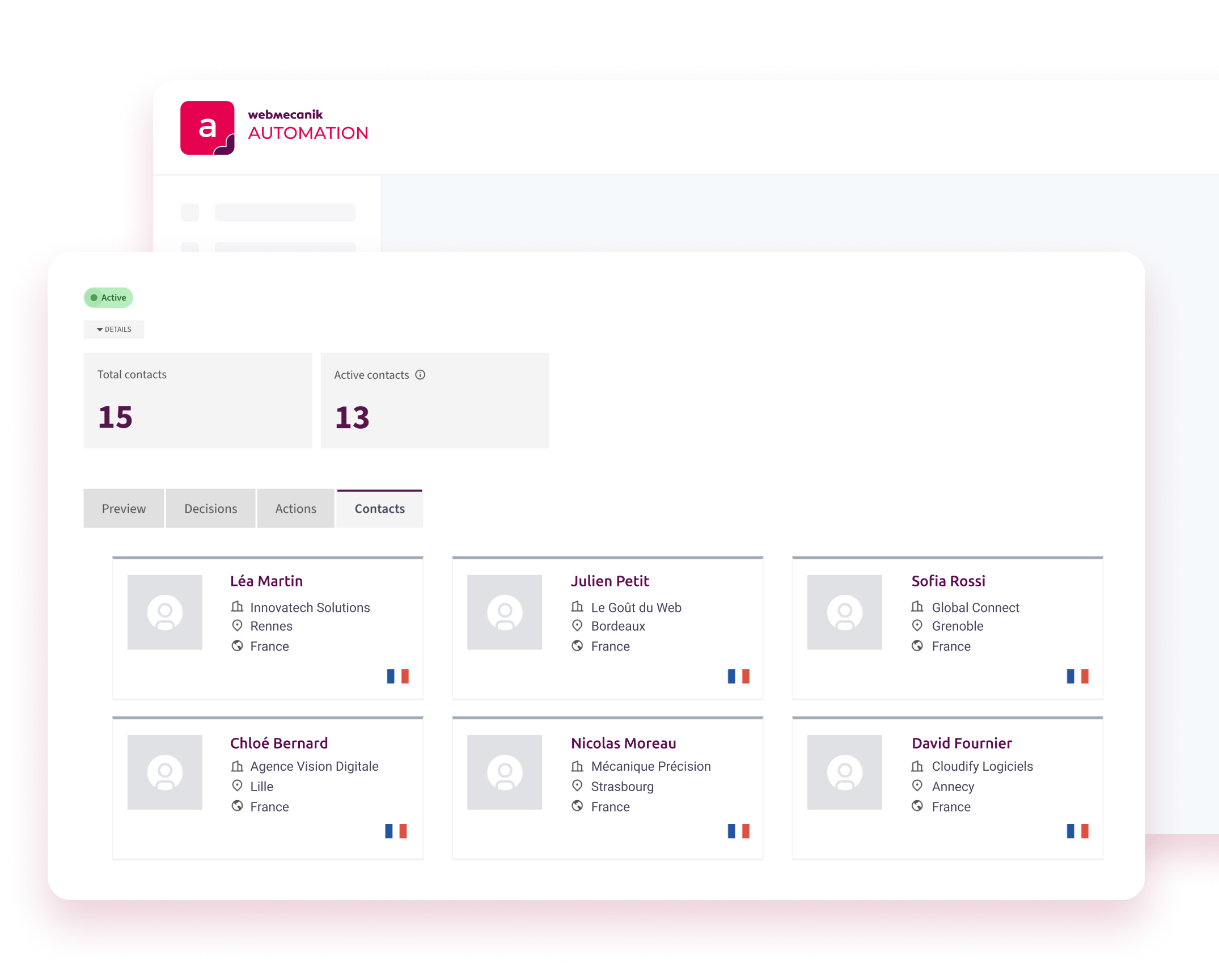Click the location pin on Chloé Bernard's card
The width and height of the screenshot is (1219, 980).
tap(238, 786)
